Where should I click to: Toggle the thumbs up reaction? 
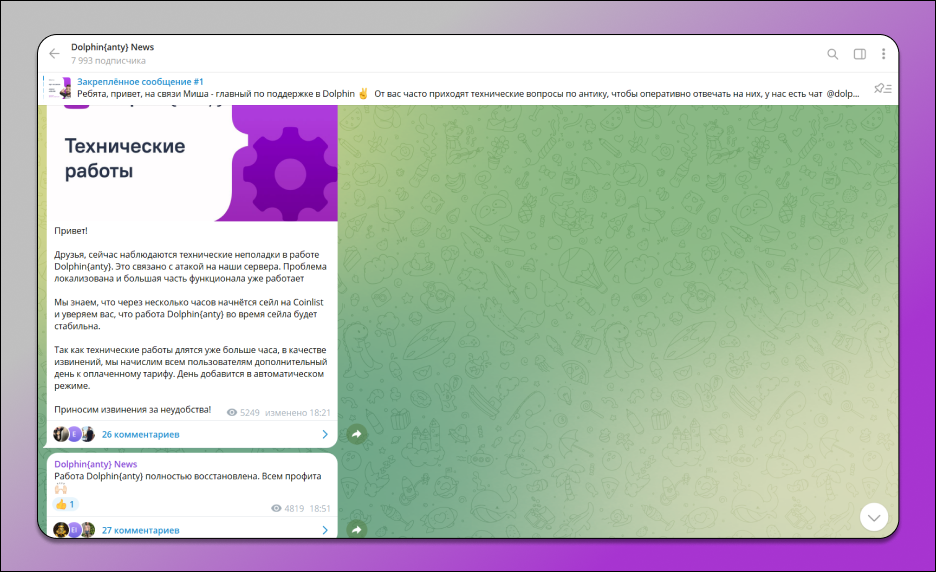point(64,505)
